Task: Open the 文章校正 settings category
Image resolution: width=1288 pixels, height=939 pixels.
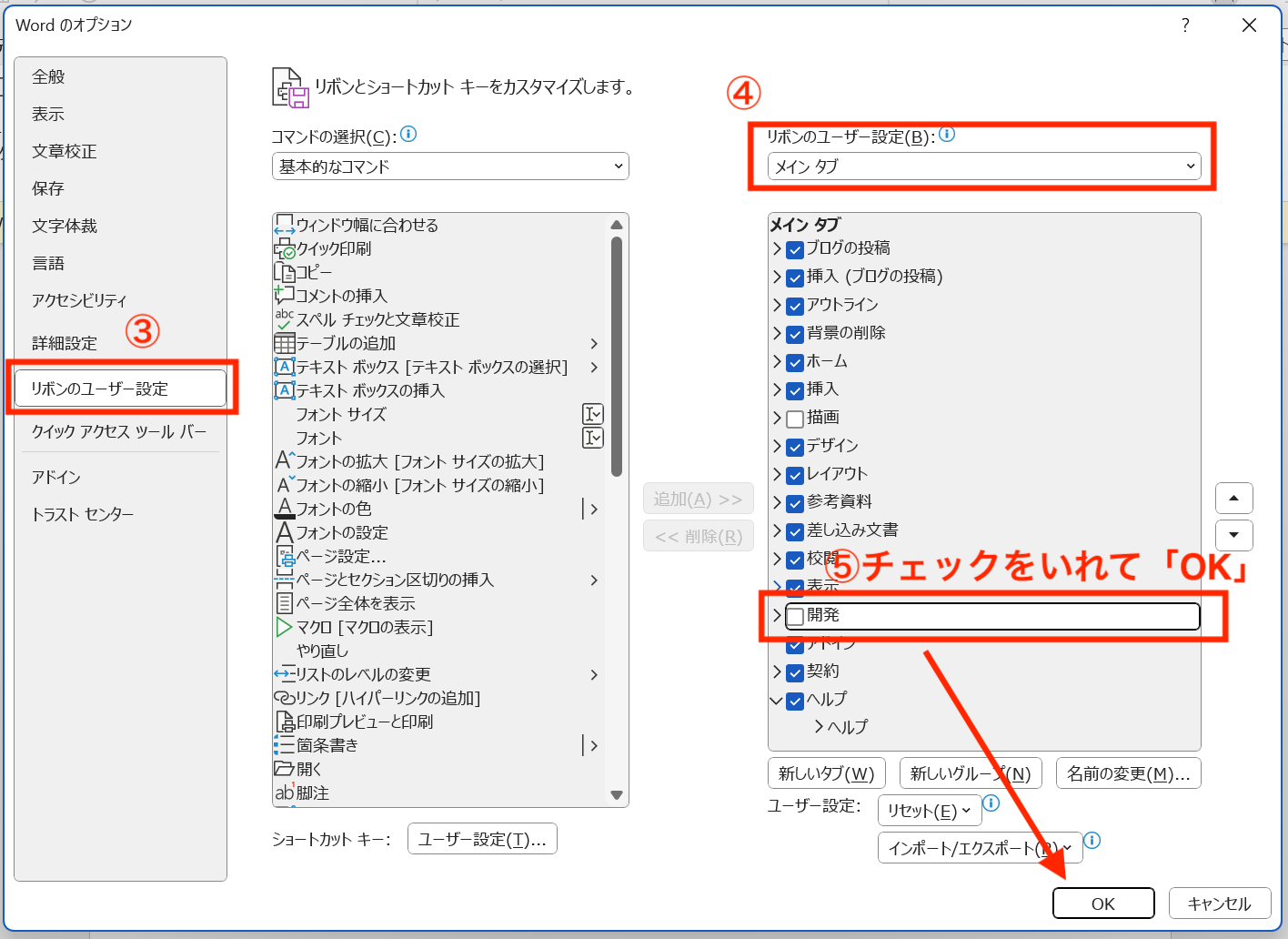Action: pyautogui.click(x=64, y=151)
